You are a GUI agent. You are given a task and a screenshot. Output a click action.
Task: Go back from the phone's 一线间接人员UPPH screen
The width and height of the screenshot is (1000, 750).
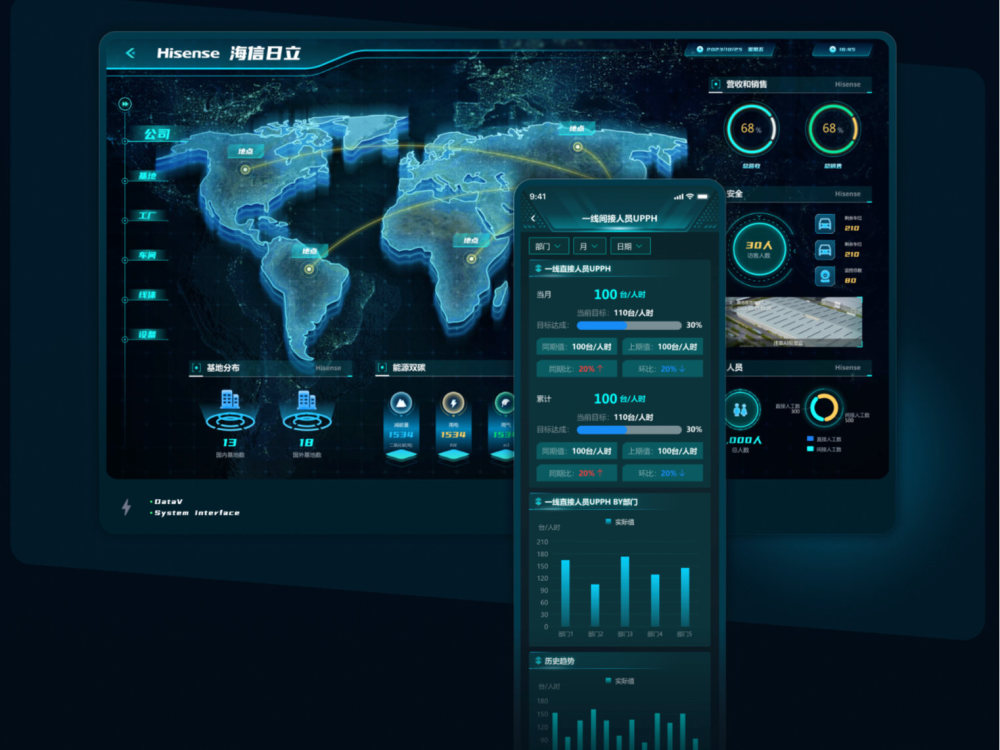[x=533, y=218]
